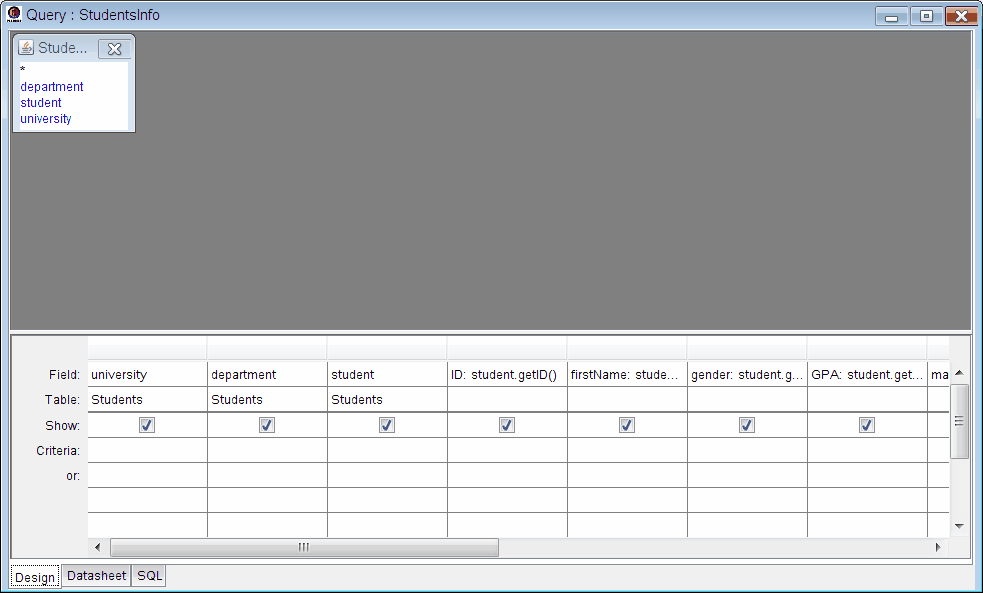Uncheck Show for student column
The width and height of the screenshot is (983, 593).
click(x=387, y=425)
